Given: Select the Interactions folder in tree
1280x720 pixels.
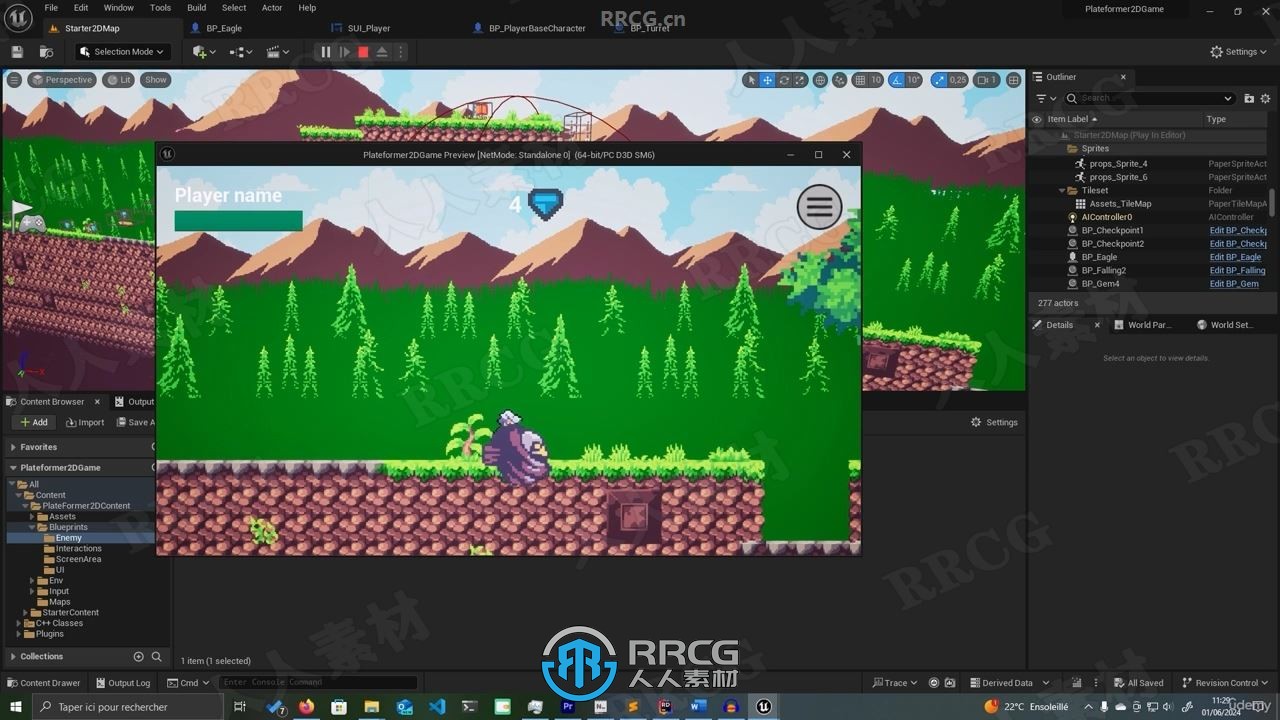Looking at the screenshot, I should pyautogui.click(x=78, y=549).
